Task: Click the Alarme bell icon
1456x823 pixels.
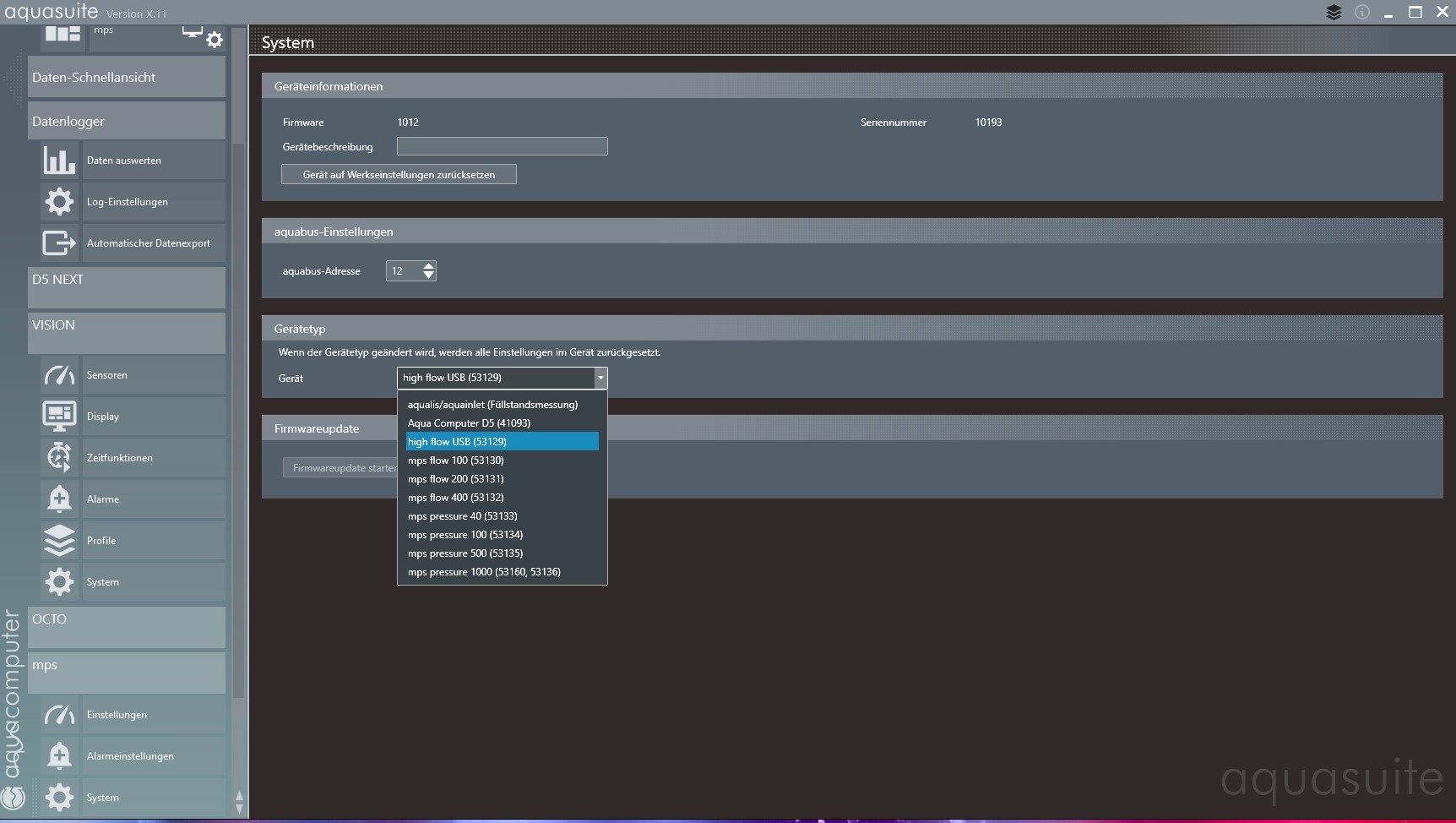Action: tap(59, 499)
